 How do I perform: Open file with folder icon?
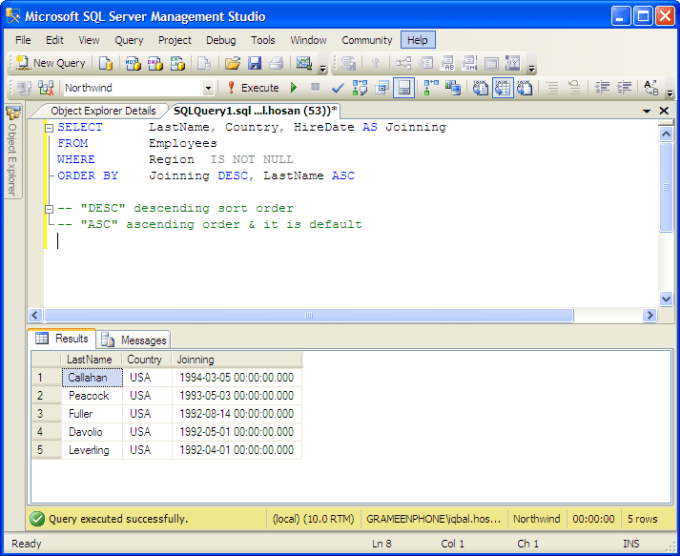click(x=232, y=63)
